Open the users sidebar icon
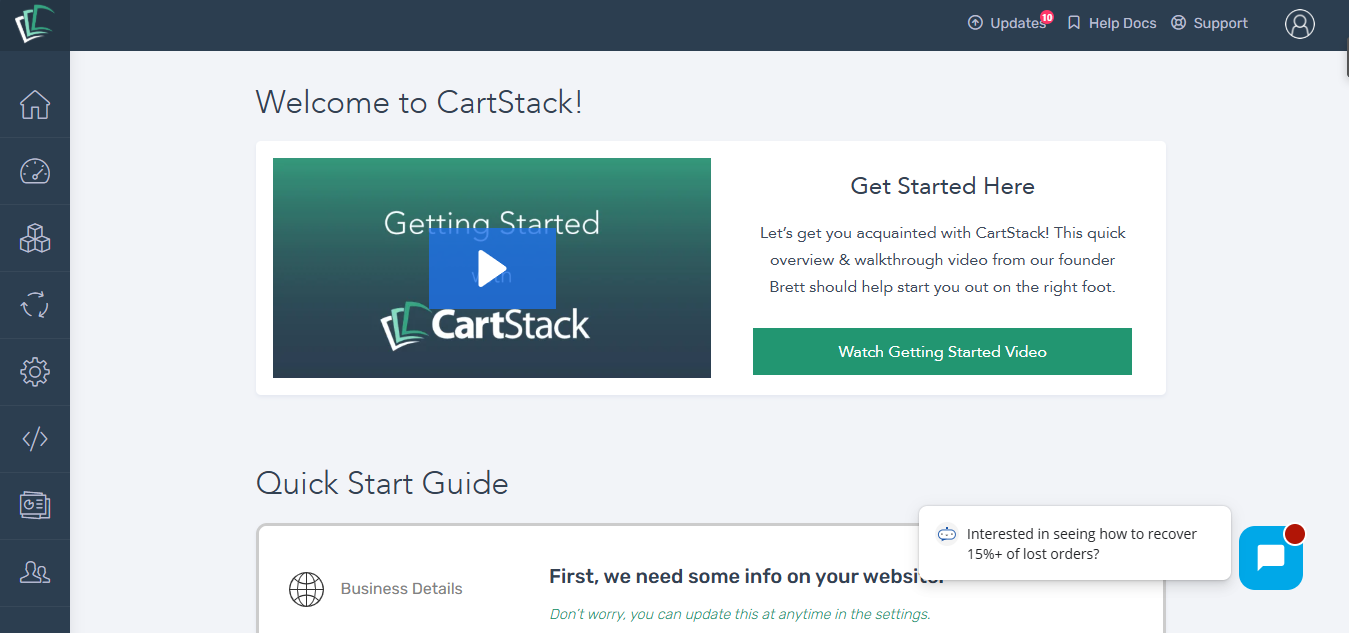The width and height of the screenshot is (1349, 633). (35, 573)
